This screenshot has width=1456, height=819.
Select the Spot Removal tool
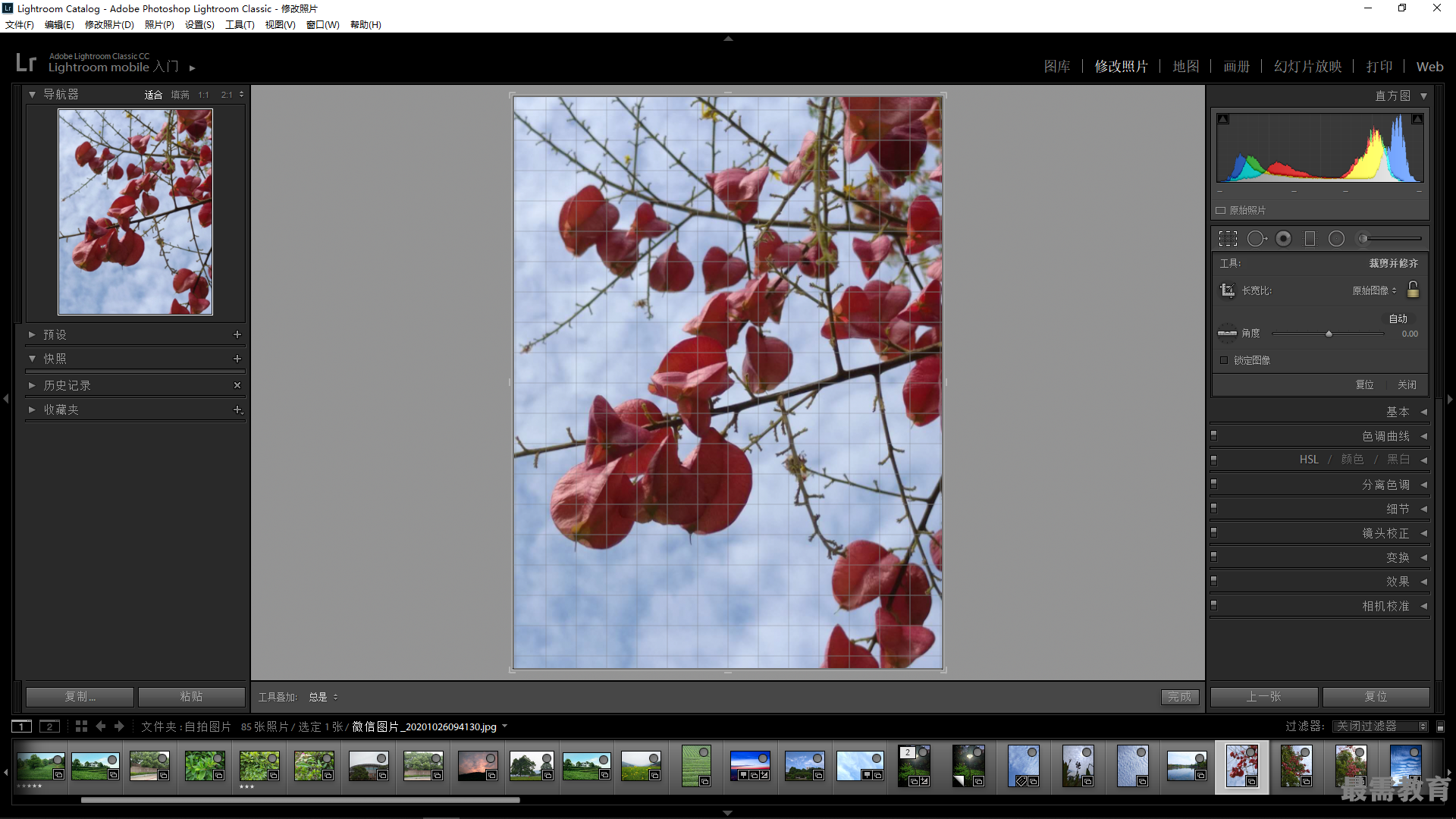(1257, 239)
